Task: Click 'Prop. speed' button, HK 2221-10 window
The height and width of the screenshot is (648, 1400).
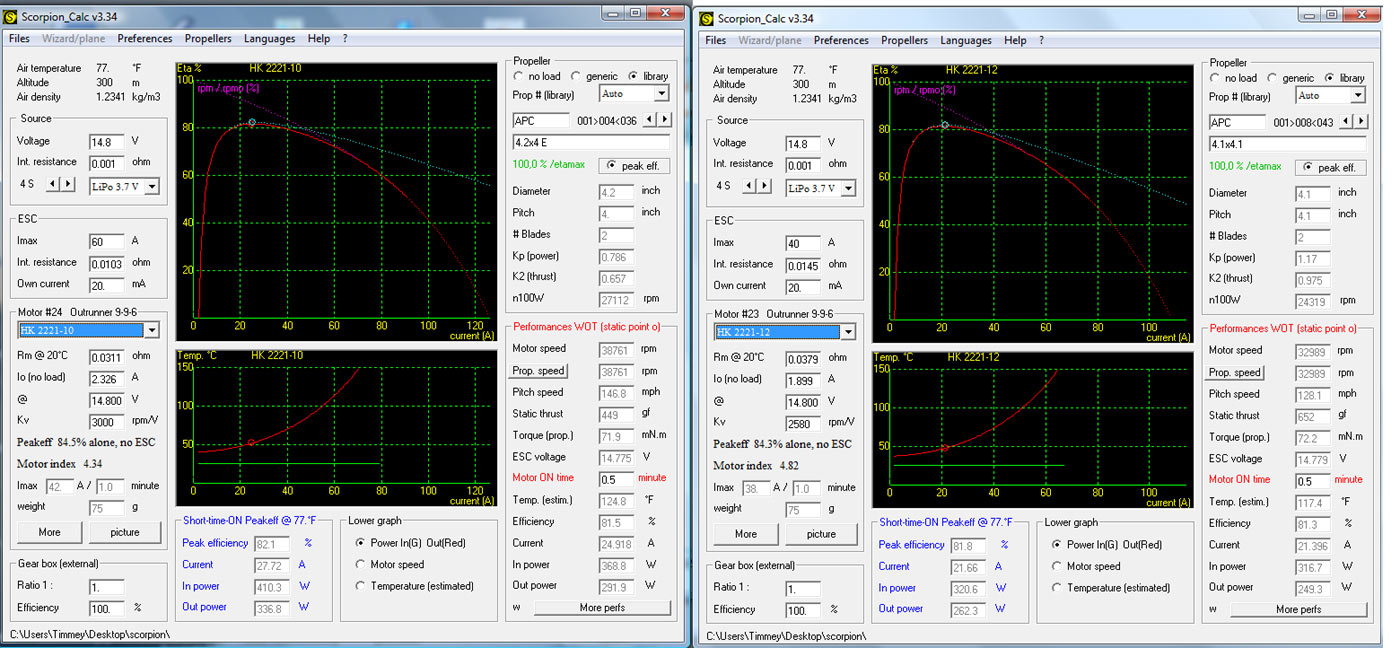Action: pyautogui.click(x=538, y=370)
